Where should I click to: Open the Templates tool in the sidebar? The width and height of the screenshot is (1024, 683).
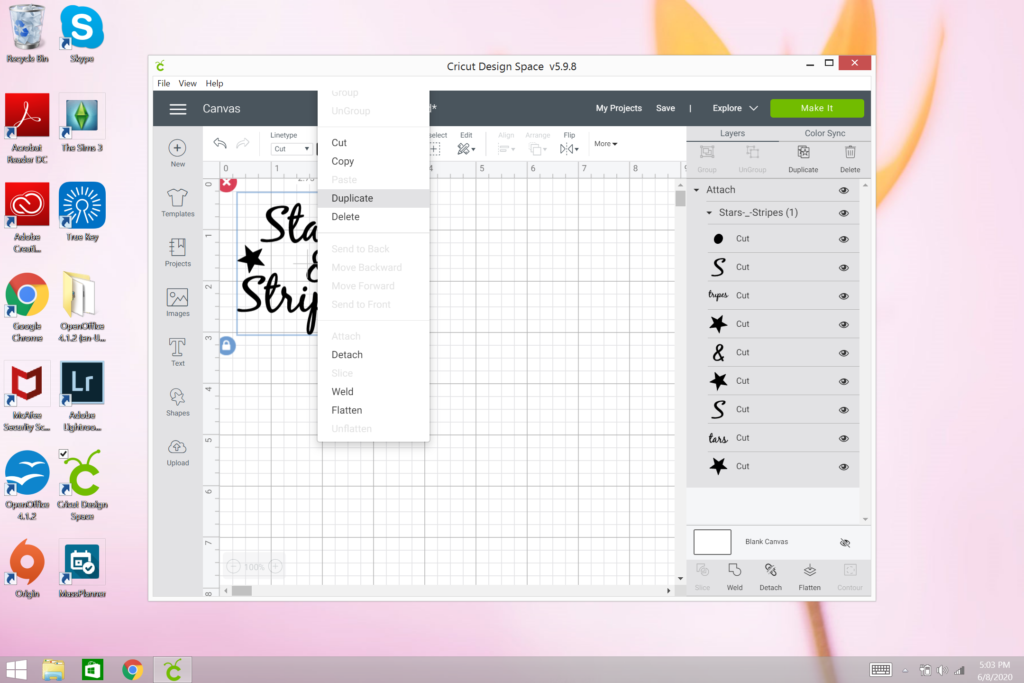(178, 201)
